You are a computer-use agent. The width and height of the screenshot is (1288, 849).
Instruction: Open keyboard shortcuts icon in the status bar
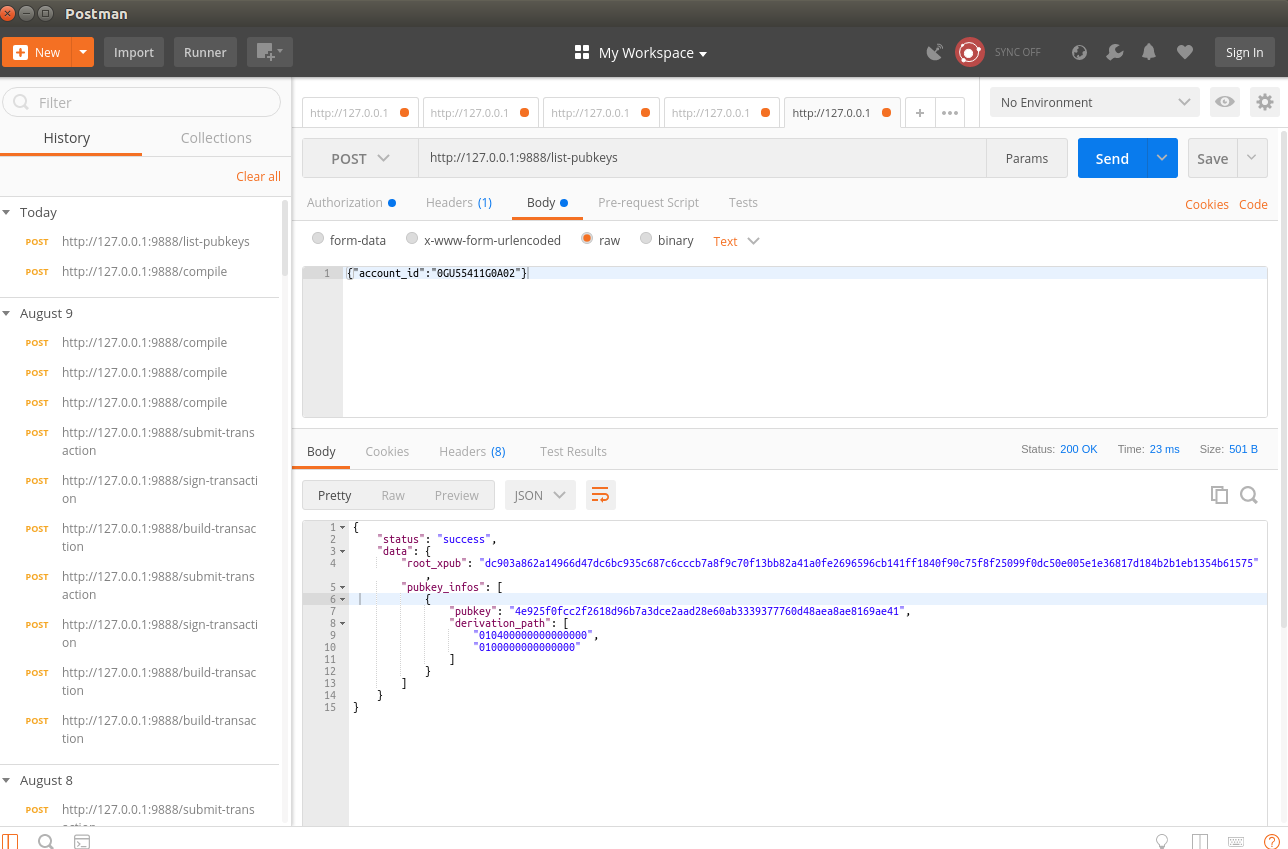(x=1236, y=841)
